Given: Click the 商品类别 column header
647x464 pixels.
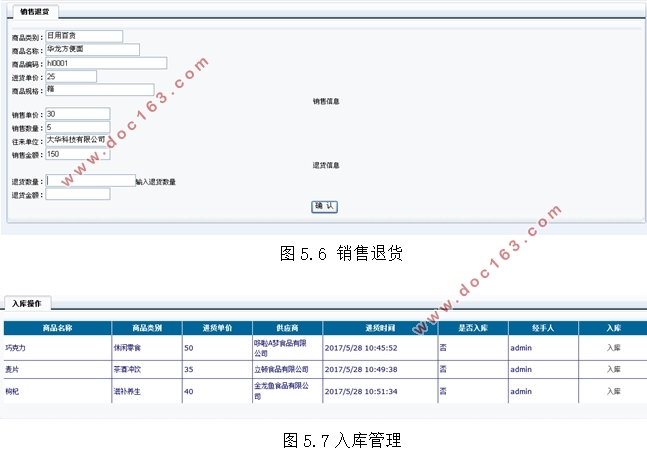Looking at the screenshot, I should click(x=147, y=328).
